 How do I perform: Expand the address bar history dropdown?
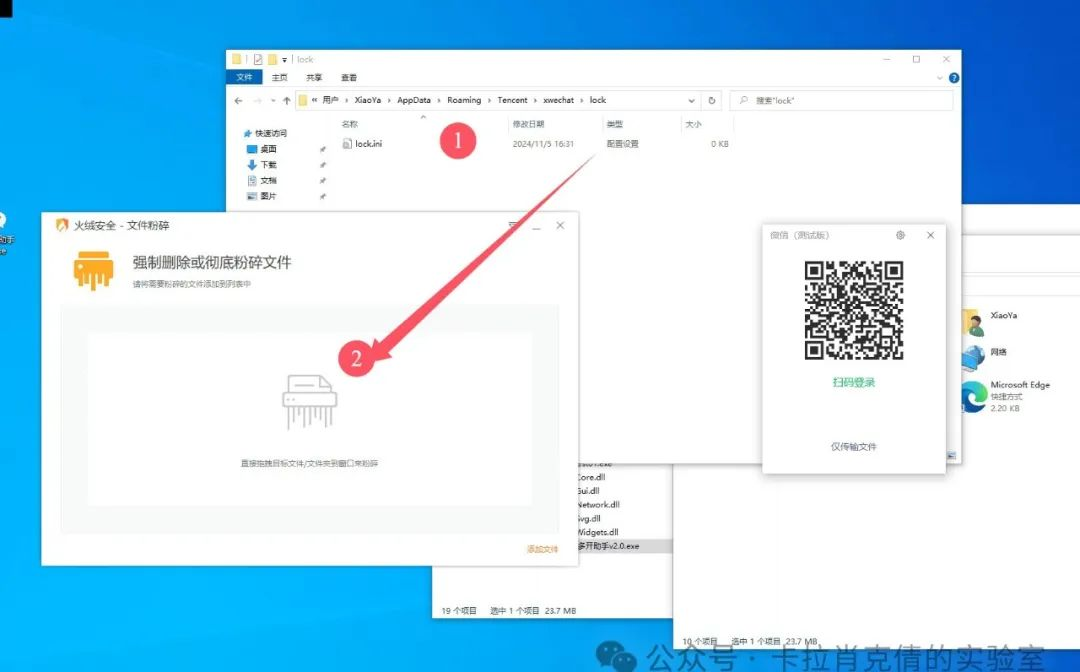pyautogui.click(x=691, y=101)
